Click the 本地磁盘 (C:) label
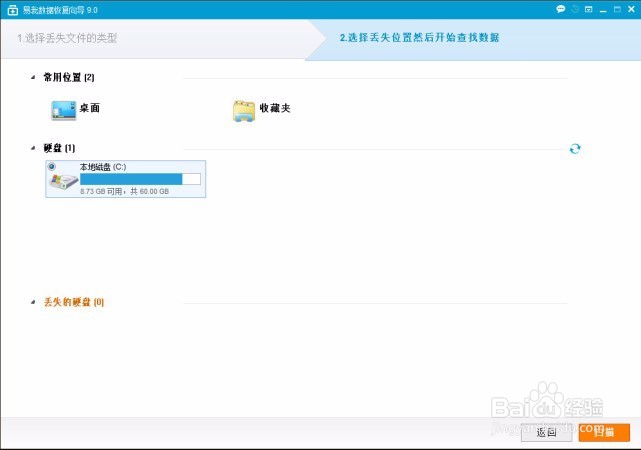 pyautogui.click(x=103, y=167)
